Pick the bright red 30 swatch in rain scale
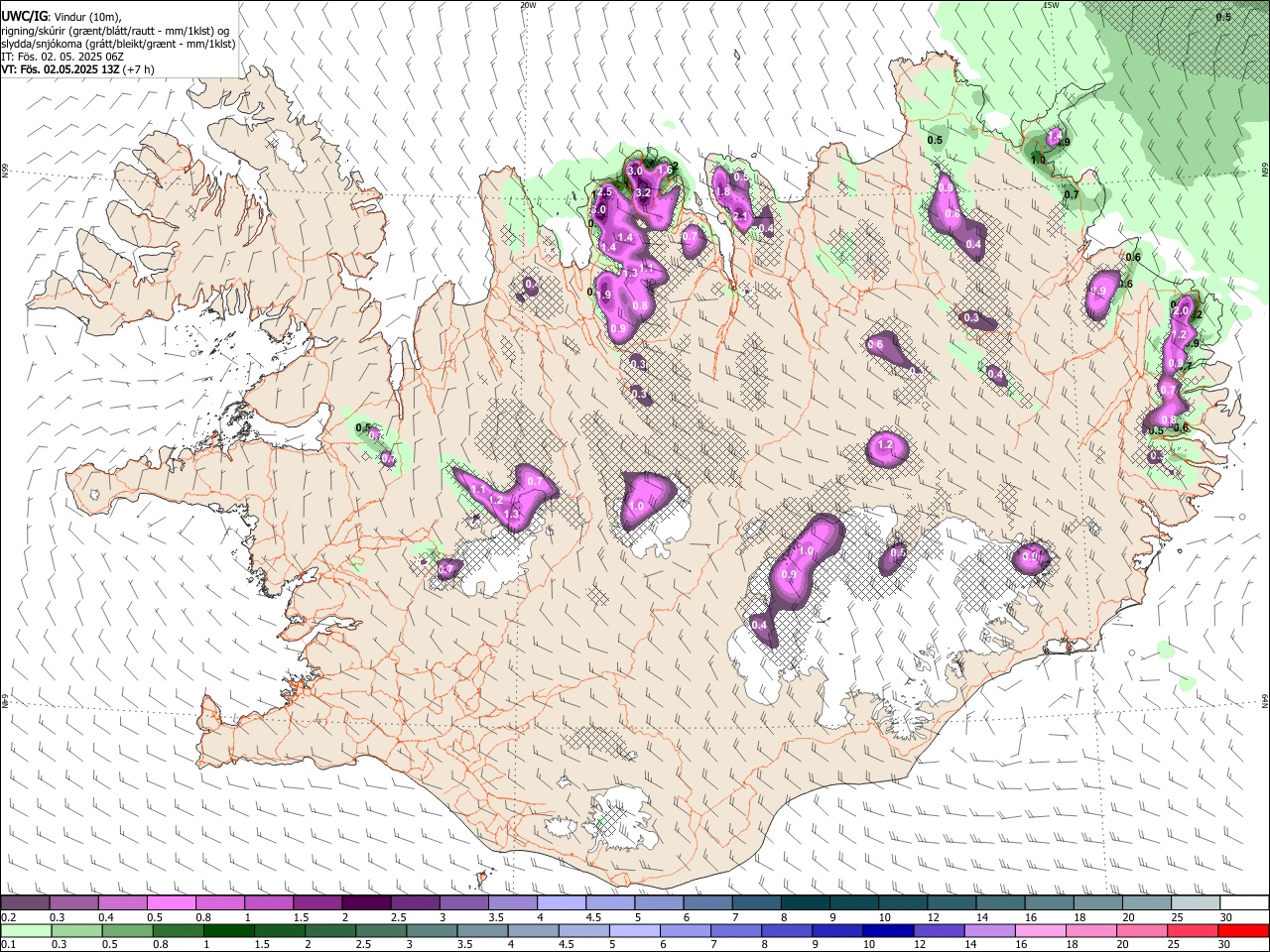This screenshot has width=1270, height=952. pos(1242,930)
